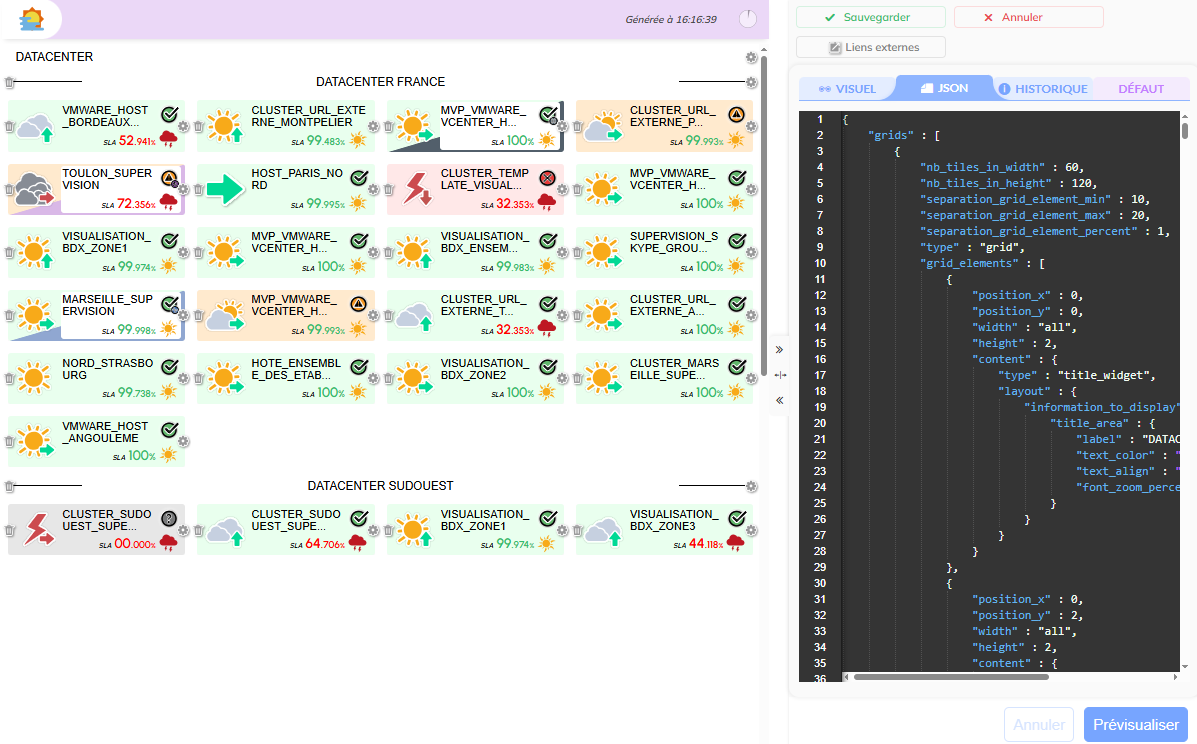Open gear settings for CLUSTER_URL_EXTERNE_MONTPELIER tile
The width and height of the screenshot is (1197, 744).
tap(373, 127)
